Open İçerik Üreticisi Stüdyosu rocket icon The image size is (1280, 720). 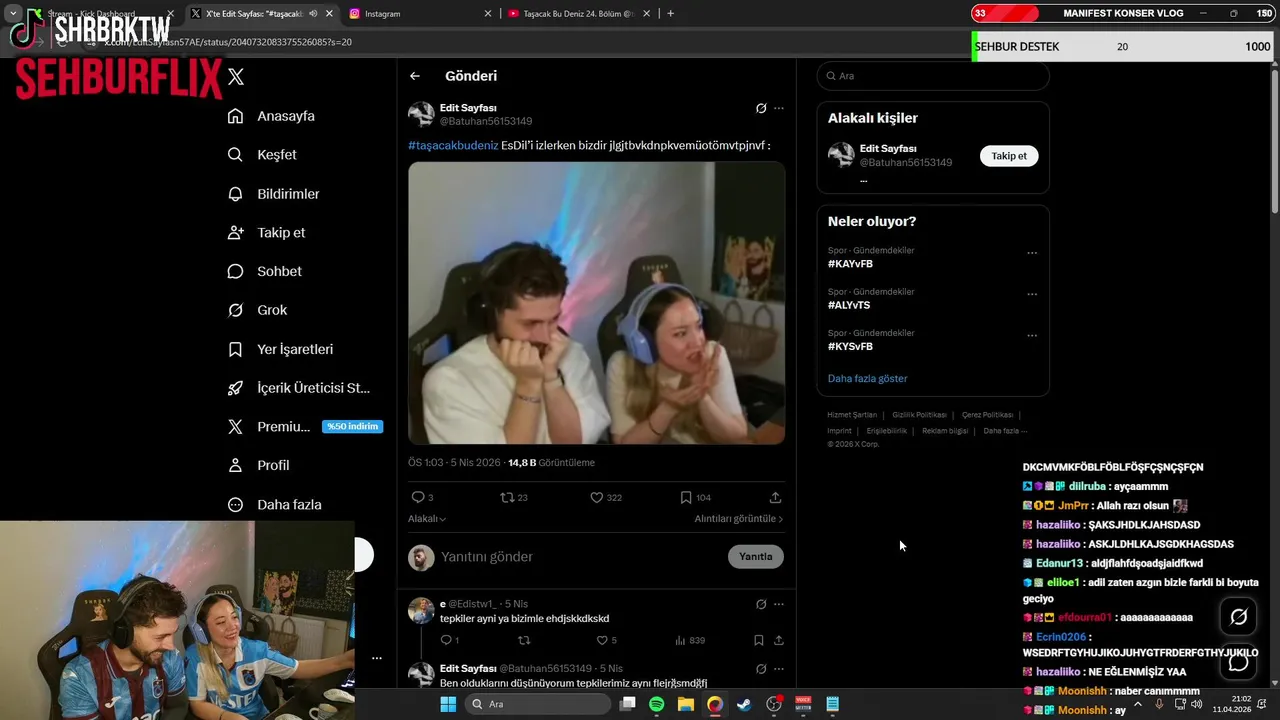[x=235, y=388]
